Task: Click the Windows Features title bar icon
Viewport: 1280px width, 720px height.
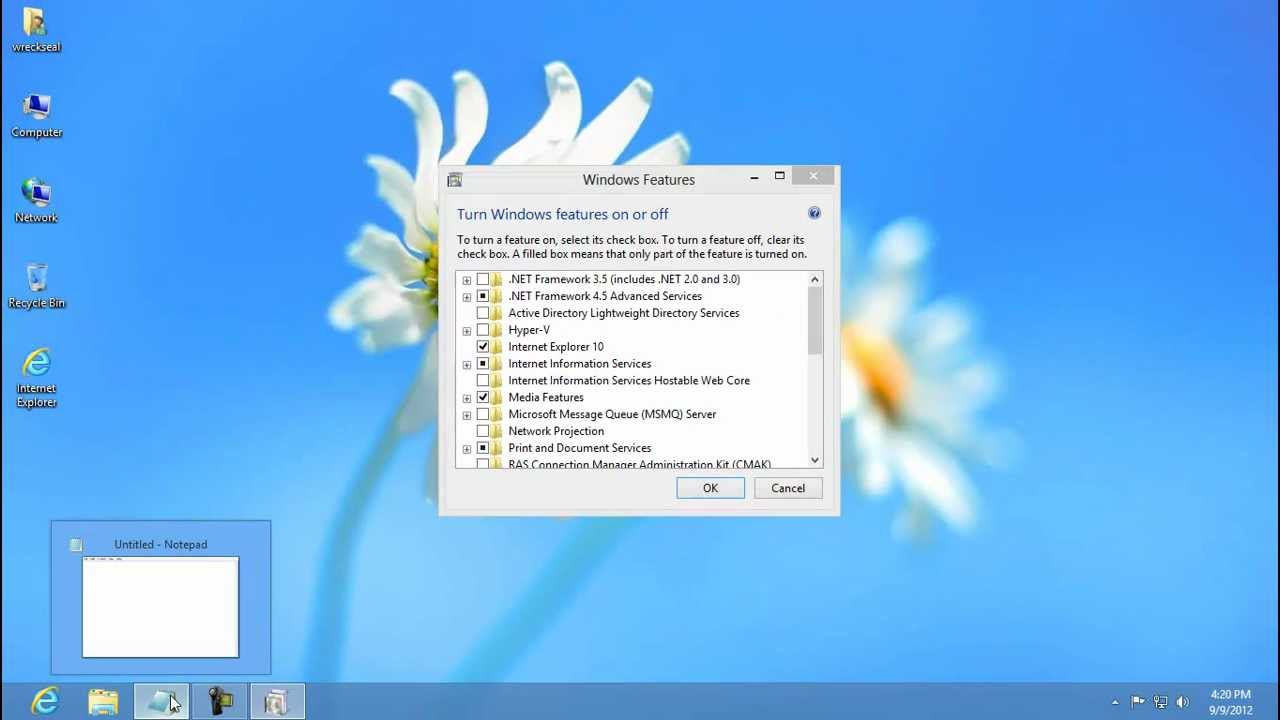Action: 455,180
